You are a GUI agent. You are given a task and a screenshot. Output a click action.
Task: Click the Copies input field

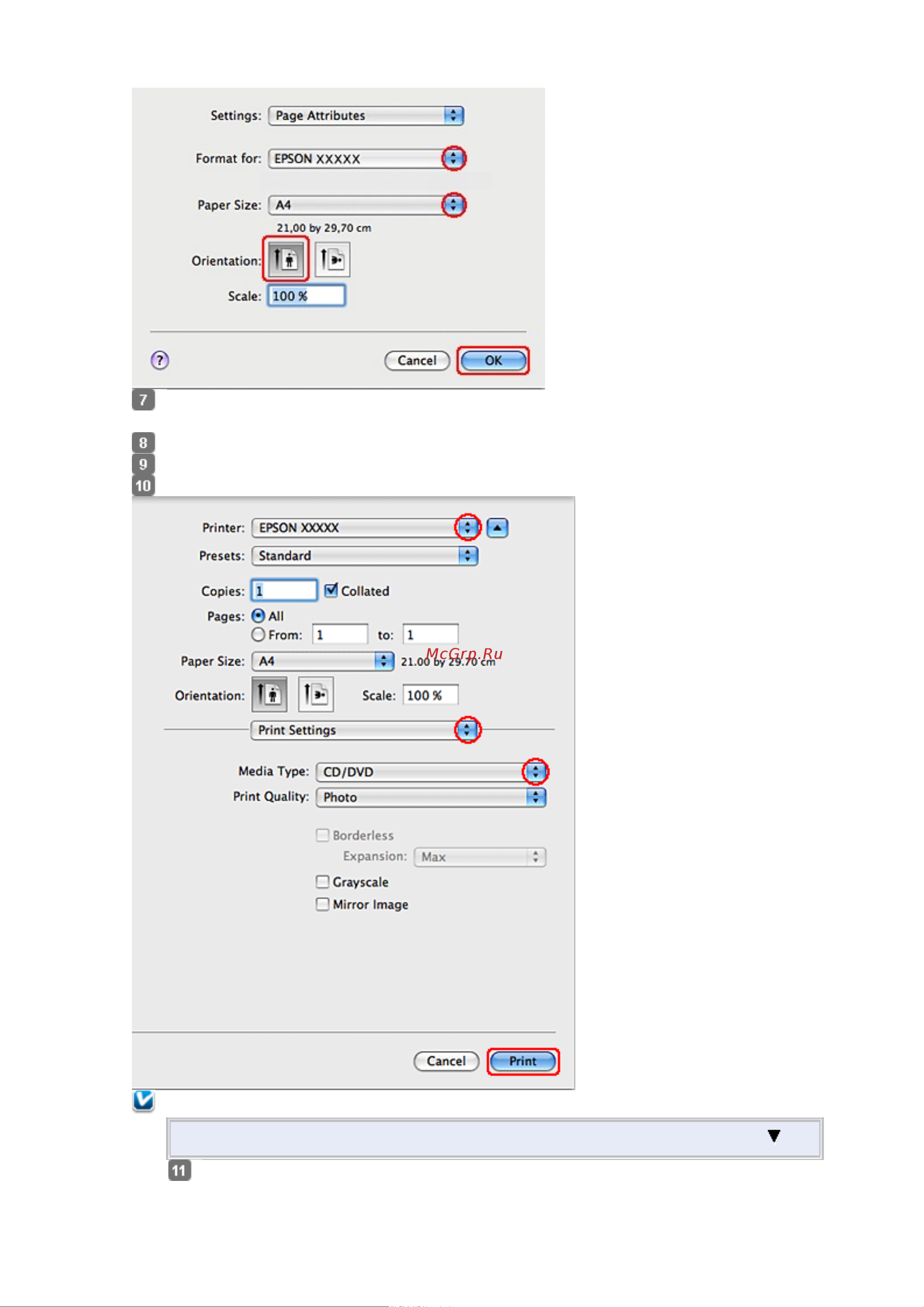[x=284, y=591]
